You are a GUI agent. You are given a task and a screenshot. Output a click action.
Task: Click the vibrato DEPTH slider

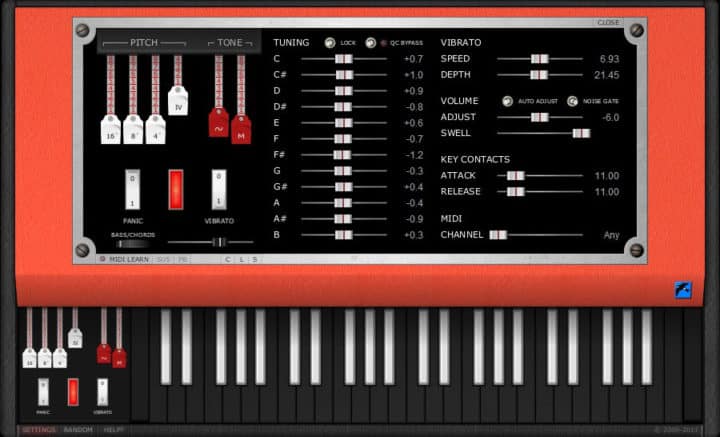540,75
